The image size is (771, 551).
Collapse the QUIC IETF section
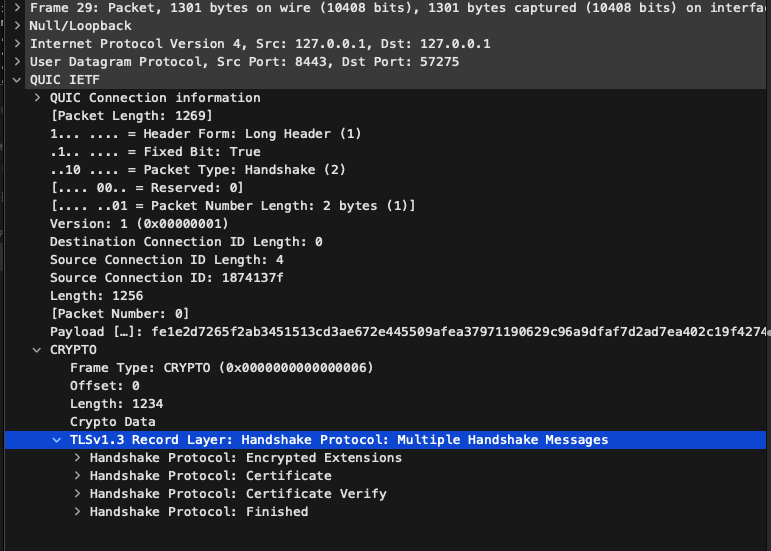pos(17,80)
